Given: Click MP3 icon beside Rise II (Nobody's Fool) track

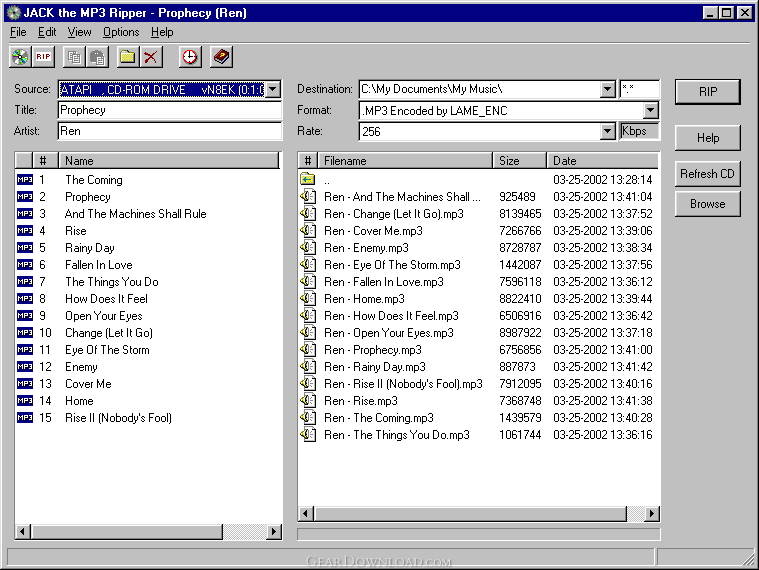Looking at the screenshot, I should pyautogui.click(x=25, y=418).
